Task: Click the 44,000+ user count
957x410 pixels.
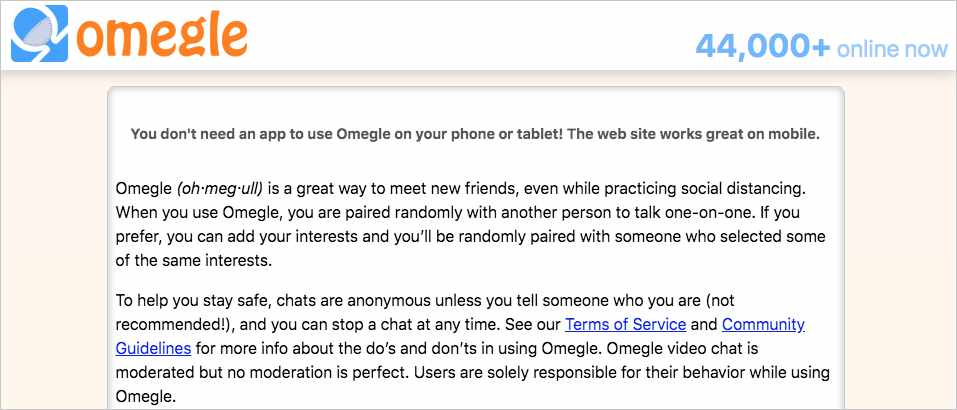Action: click(x=762, y=46)
